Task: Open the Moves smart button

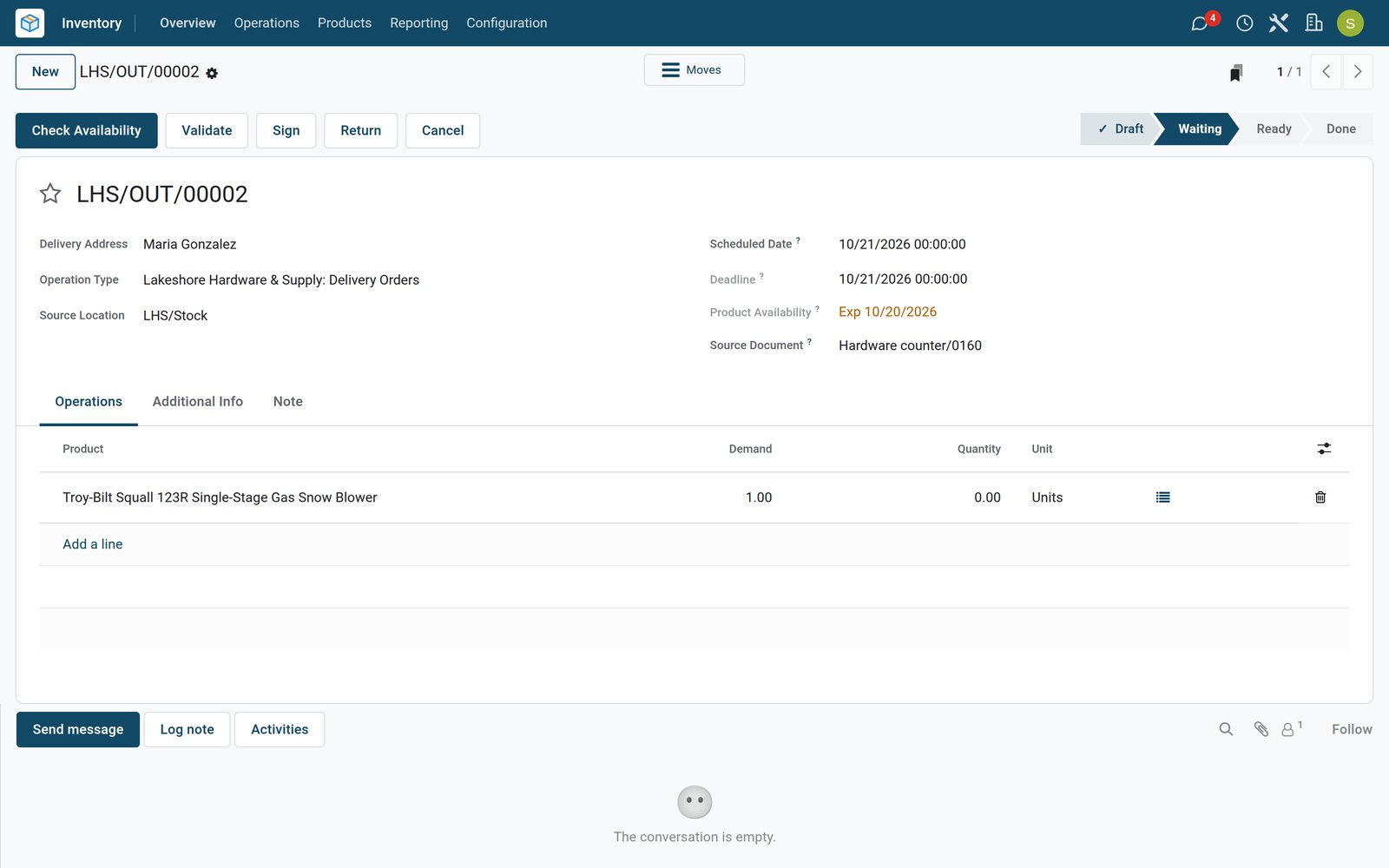Action: click(x=694, y=70)
